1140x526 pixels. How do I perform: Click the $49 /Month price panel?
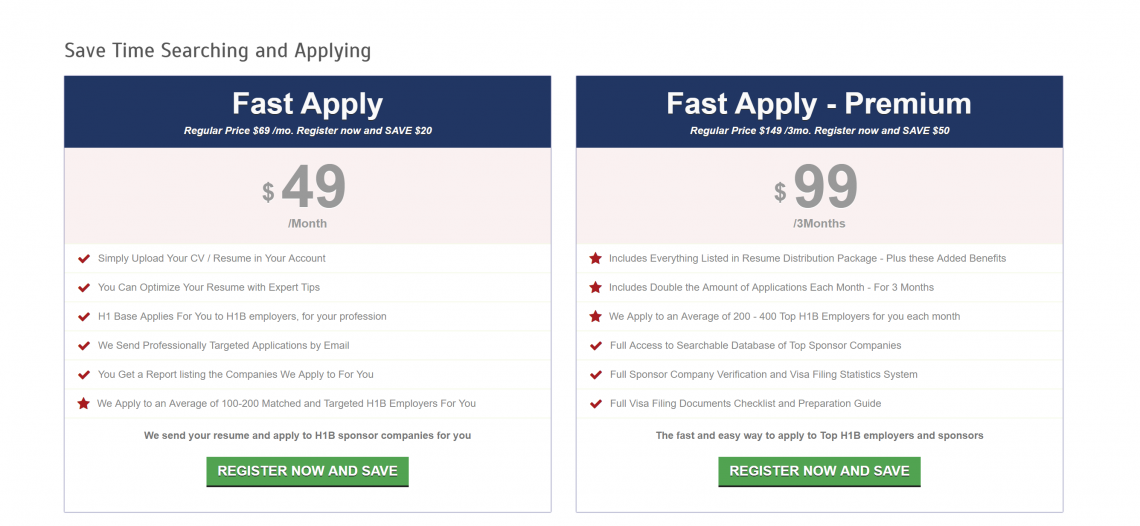pyautogui.click(x=308, y=196)
